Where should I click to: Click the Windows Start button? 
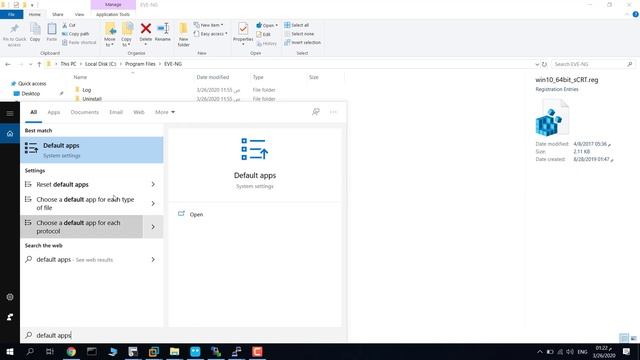pos(10,351)
